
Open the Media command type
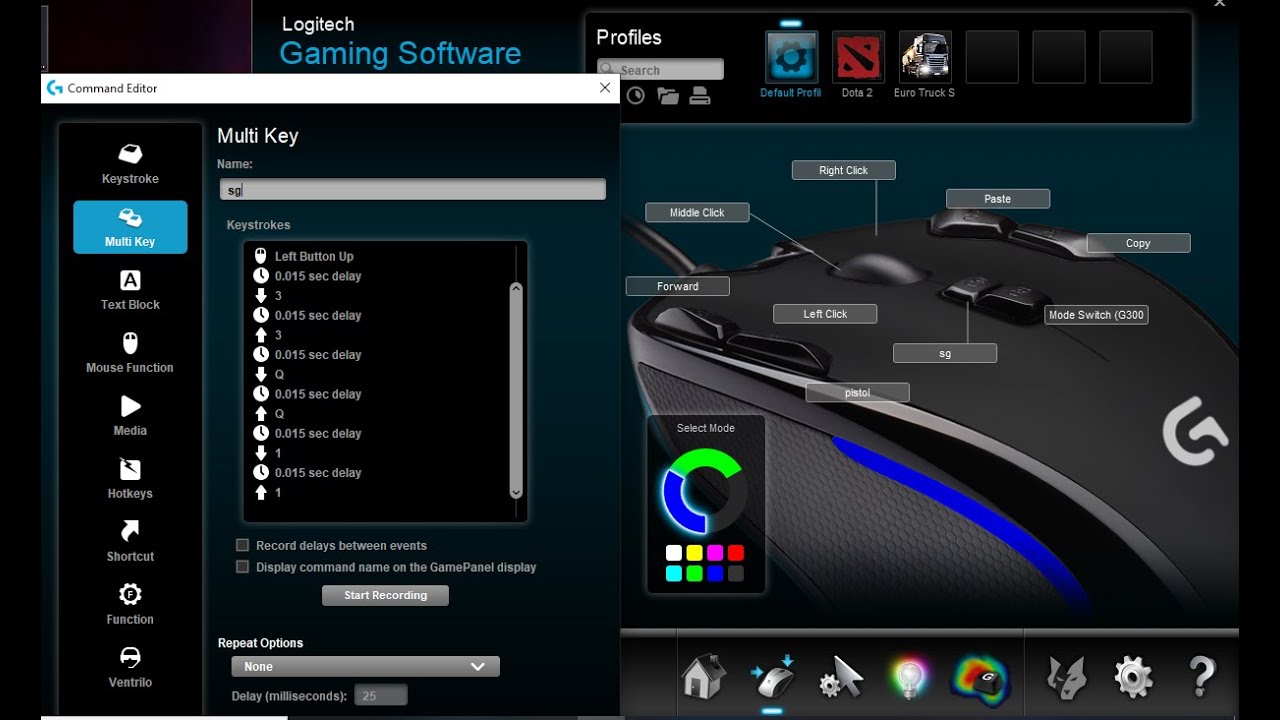130,416
